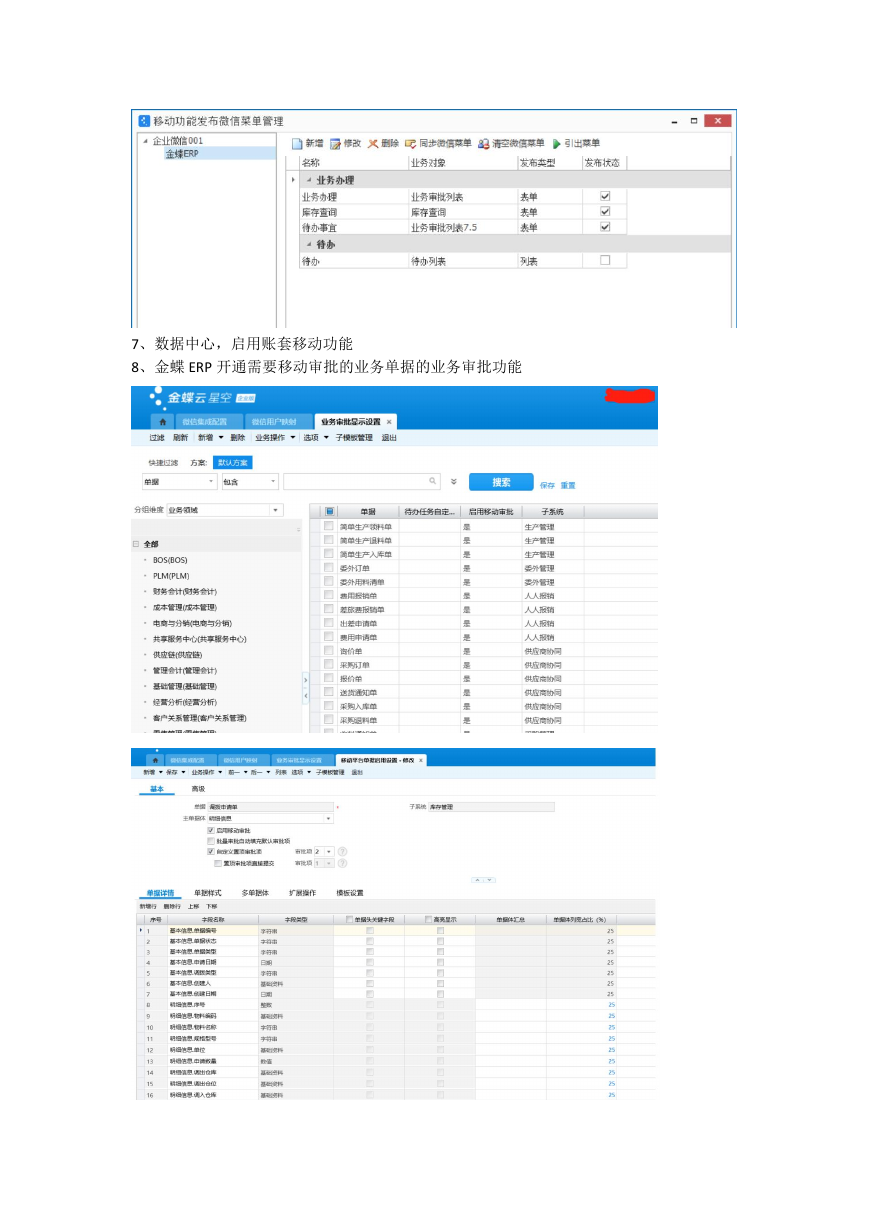
Task: Open the 子模板管理 menu item in the 业务审批显示设置 toolbar
Action: tap(353, 437)
